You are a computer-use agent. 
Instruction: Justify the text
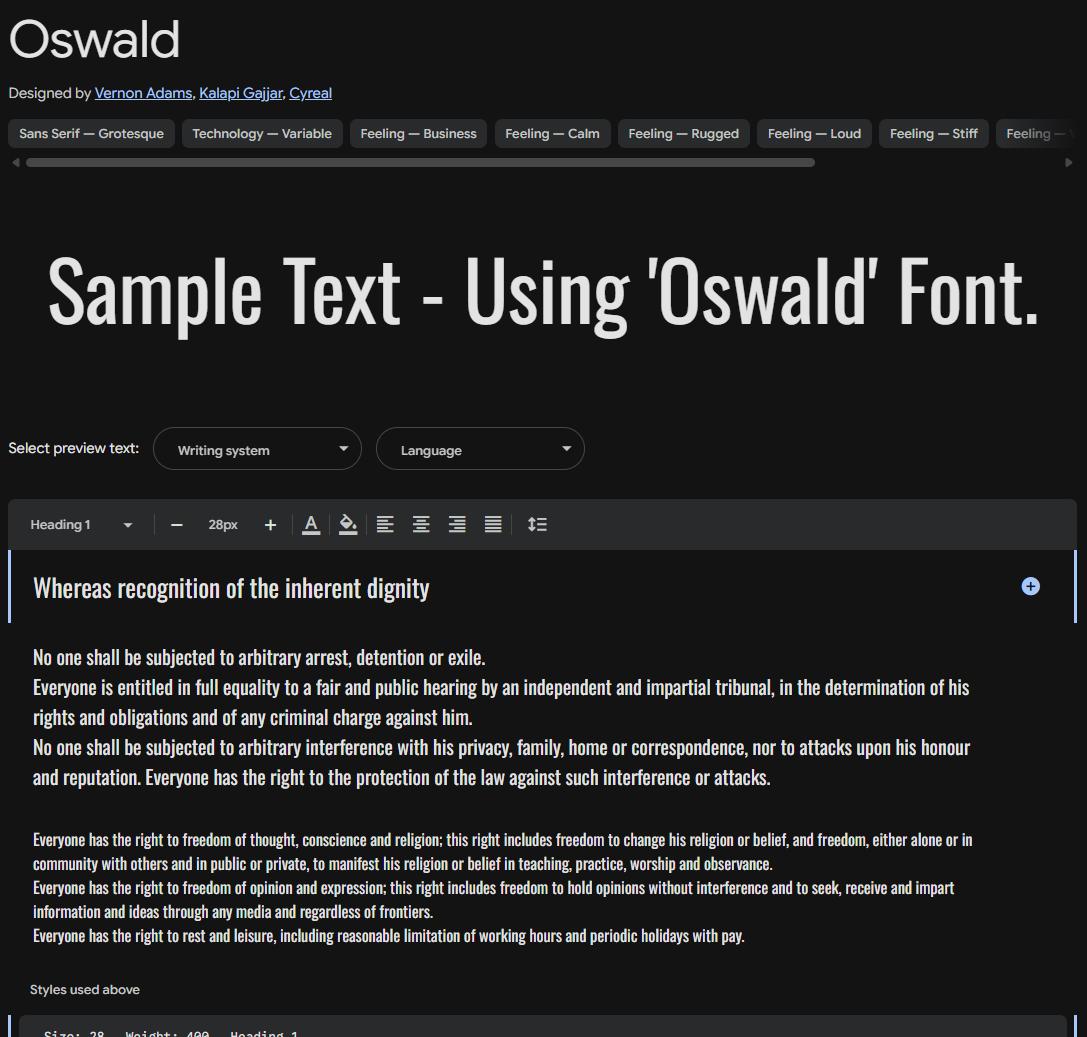493,525
